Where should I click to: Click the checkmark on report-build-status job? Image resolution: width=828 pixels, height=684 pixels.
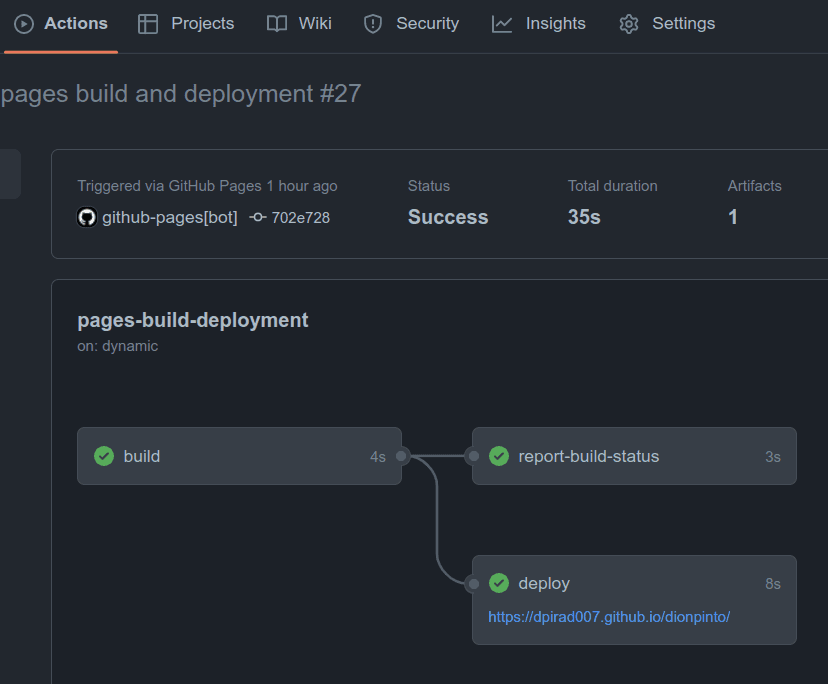click(x=499, y=456)
